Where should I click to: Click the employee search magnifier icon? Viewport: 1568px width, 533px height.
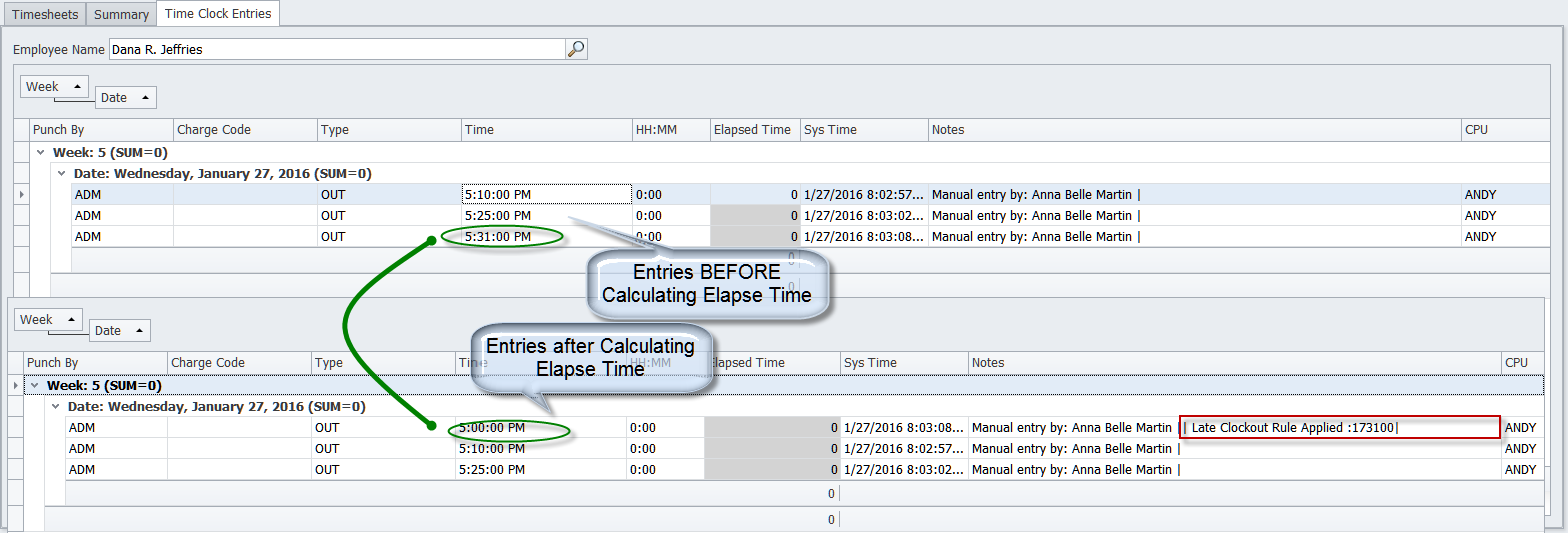(576, 49)
